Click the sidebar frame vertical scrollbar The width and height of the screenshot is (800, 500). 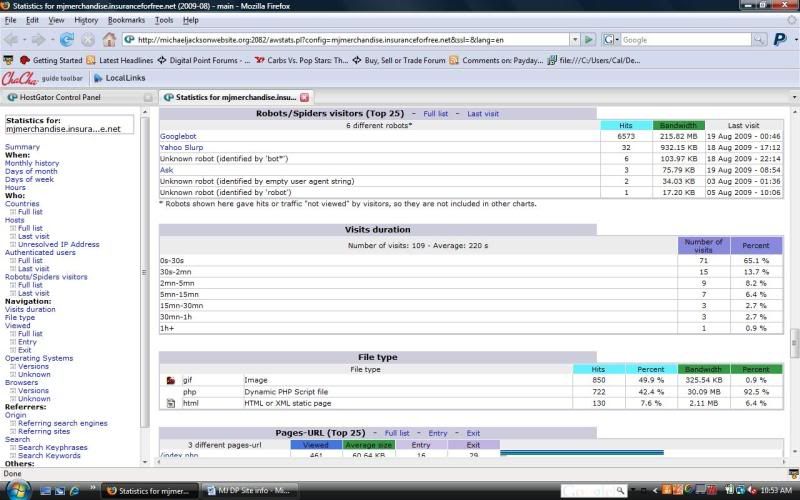(x=145, y=272)
